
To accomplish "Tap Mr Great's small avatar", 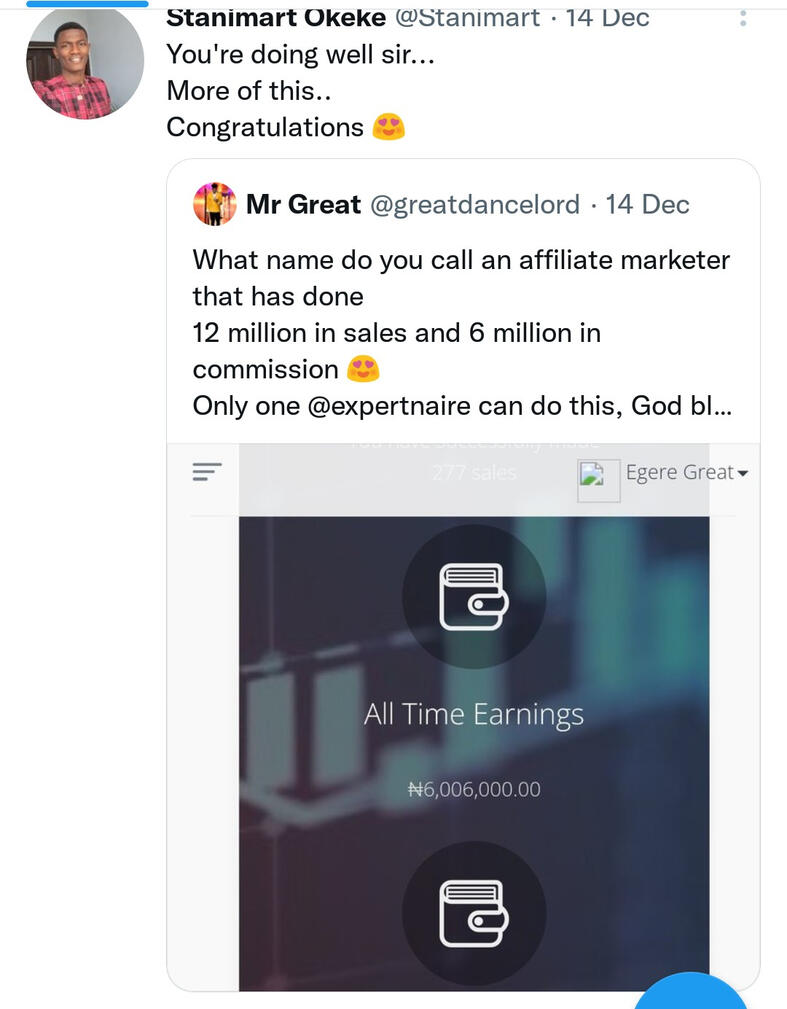I will click(x=215, y=204).
